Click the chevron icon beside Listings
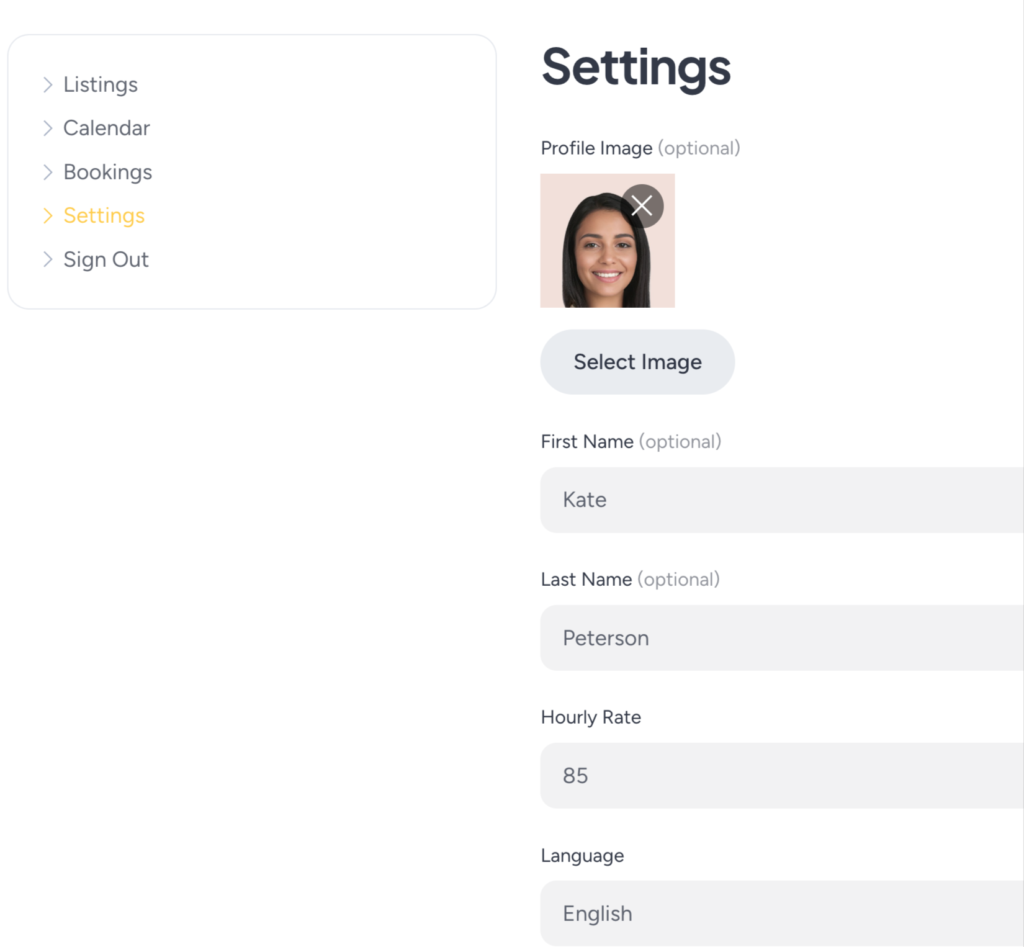The height and width of the screenshot is (947, 1024). point(48,85)
